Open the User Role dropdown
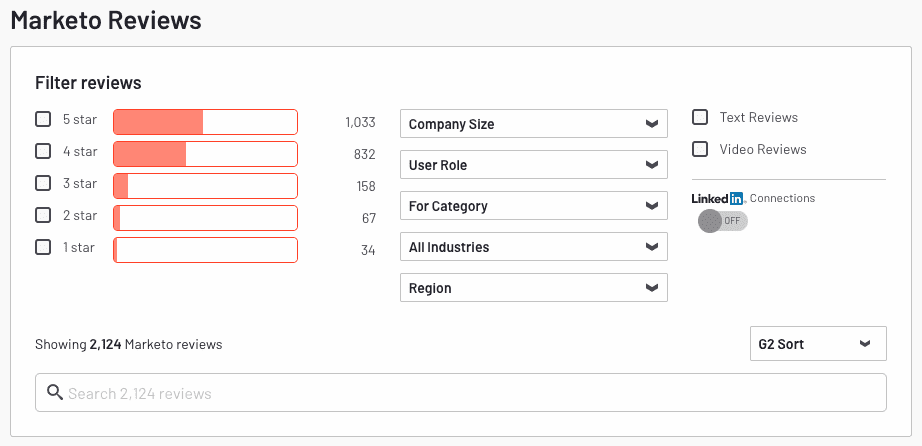922x446 pixels. point(534,165)
